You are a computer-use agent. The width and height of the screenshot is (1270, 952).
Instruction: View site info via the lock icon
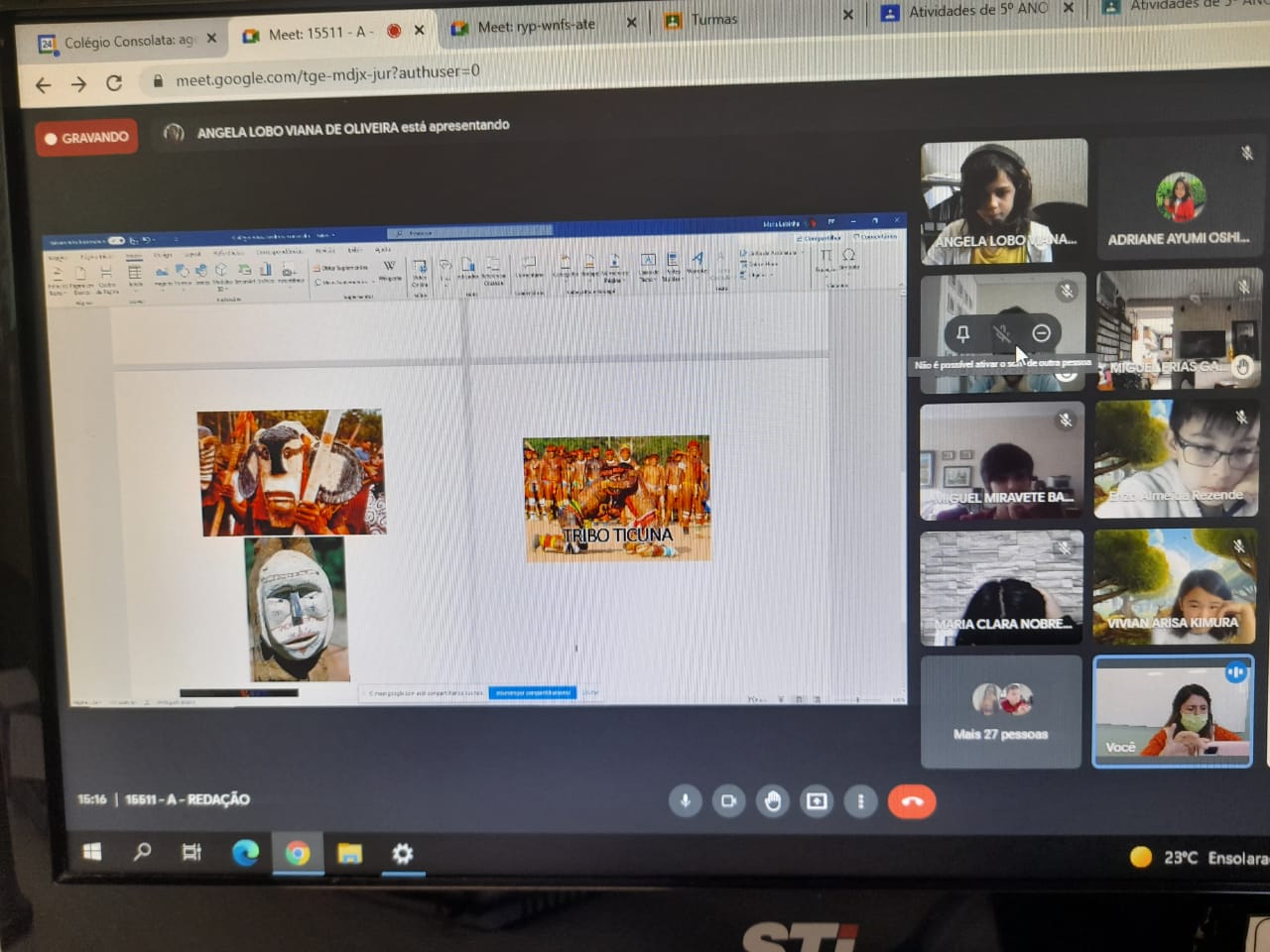pos(157,80)
